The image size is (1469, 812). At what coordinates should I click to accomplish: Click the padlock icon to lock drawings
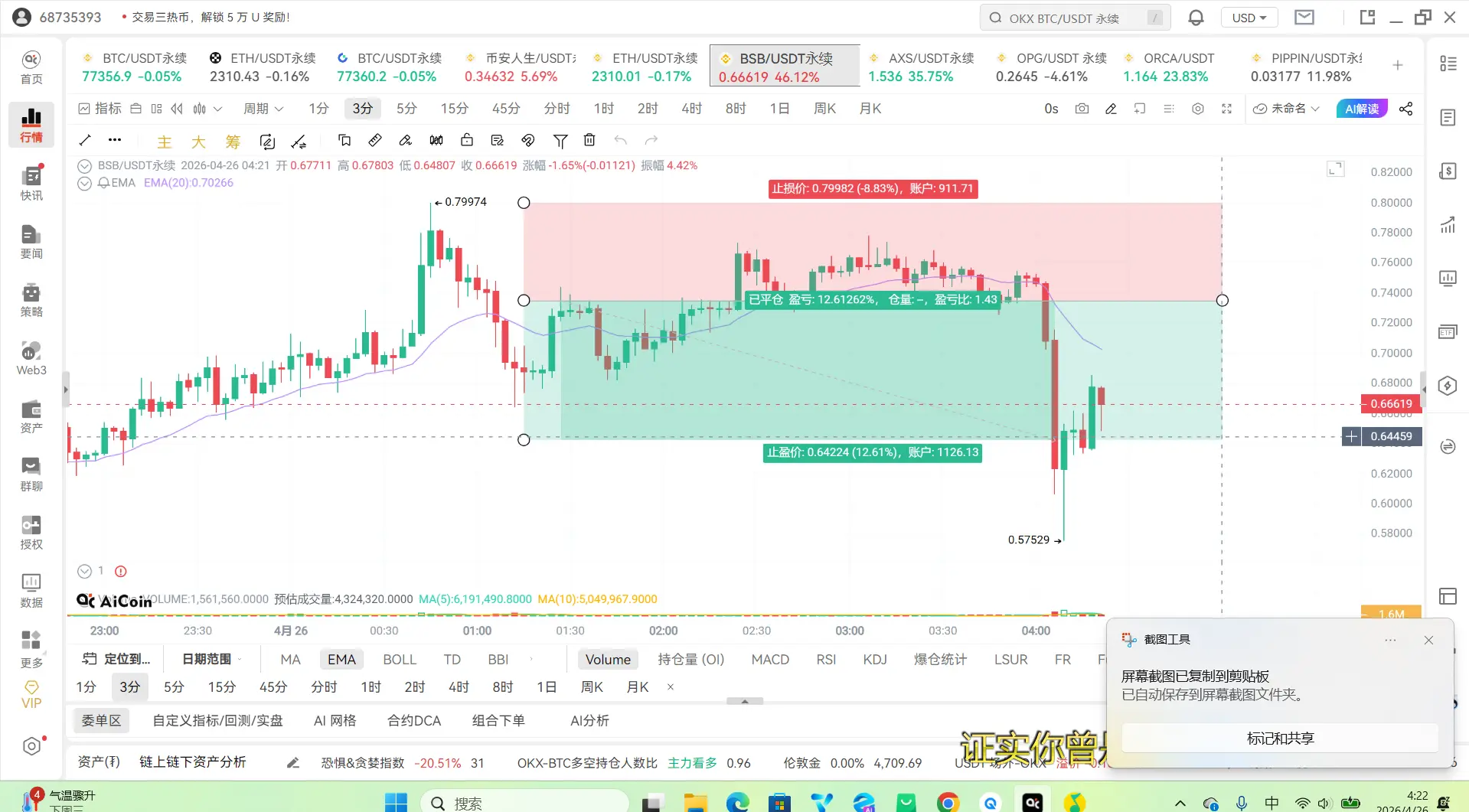tap(467, 140)
